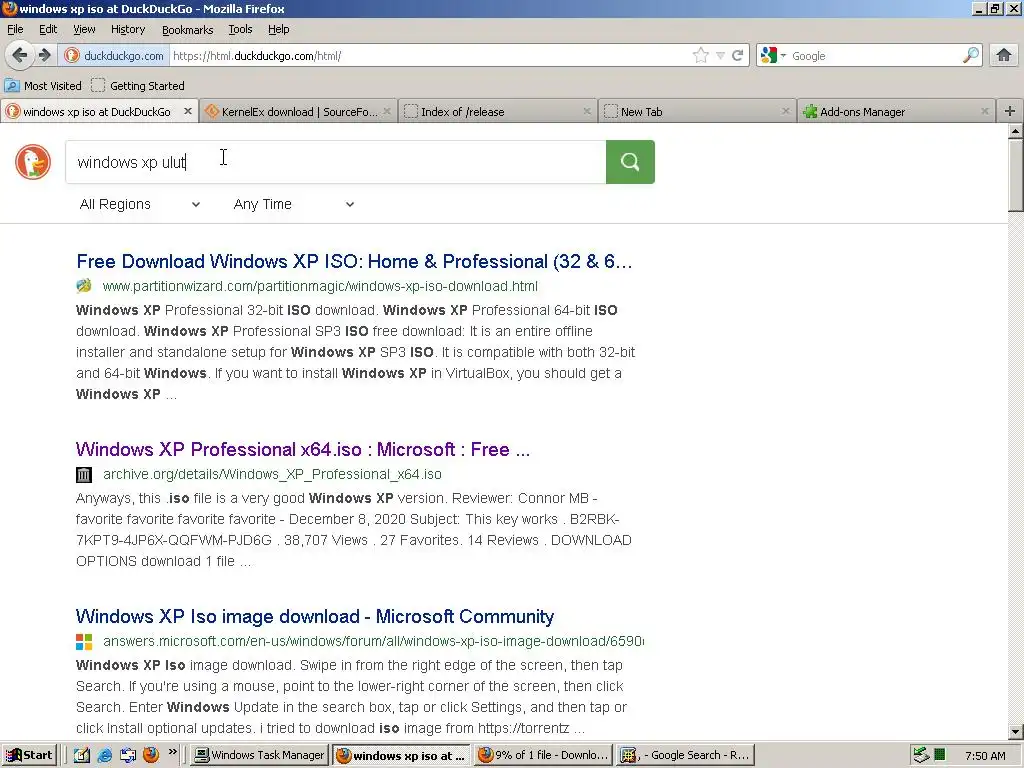Switch to Index of /release tab
1024x768 pixels.
[x=497, y=112]
